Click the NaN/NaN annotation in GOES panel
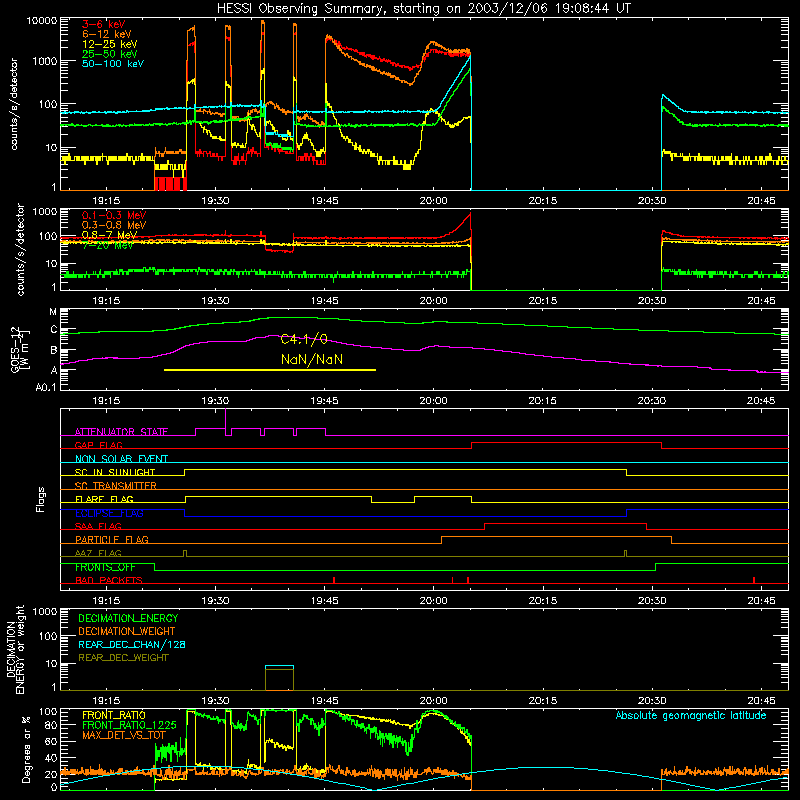The height and width of the screenshot is (800, 800). click(312, 359)
